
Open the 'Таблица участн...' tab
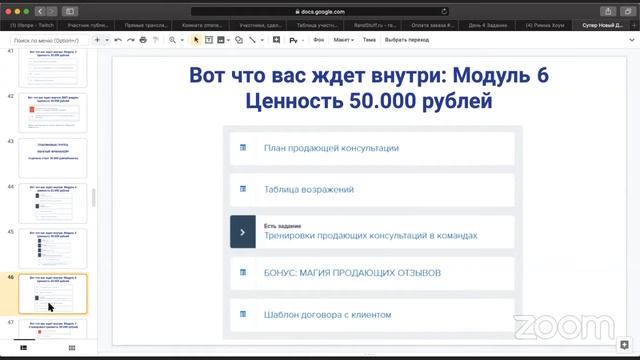(x=317, y=25)
